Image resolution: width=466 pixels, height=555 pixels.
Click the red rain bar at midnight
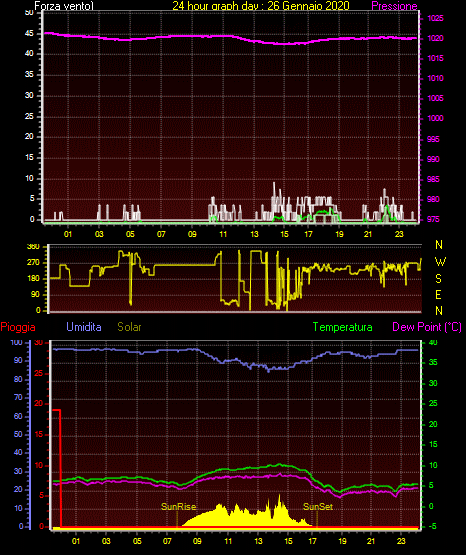(57, 468)
